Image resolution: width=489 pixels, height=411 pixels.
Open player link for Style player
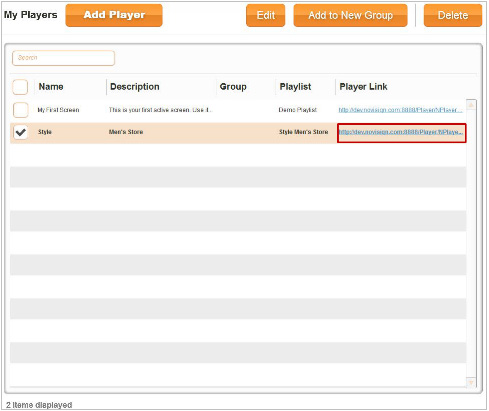click(401, 132)
